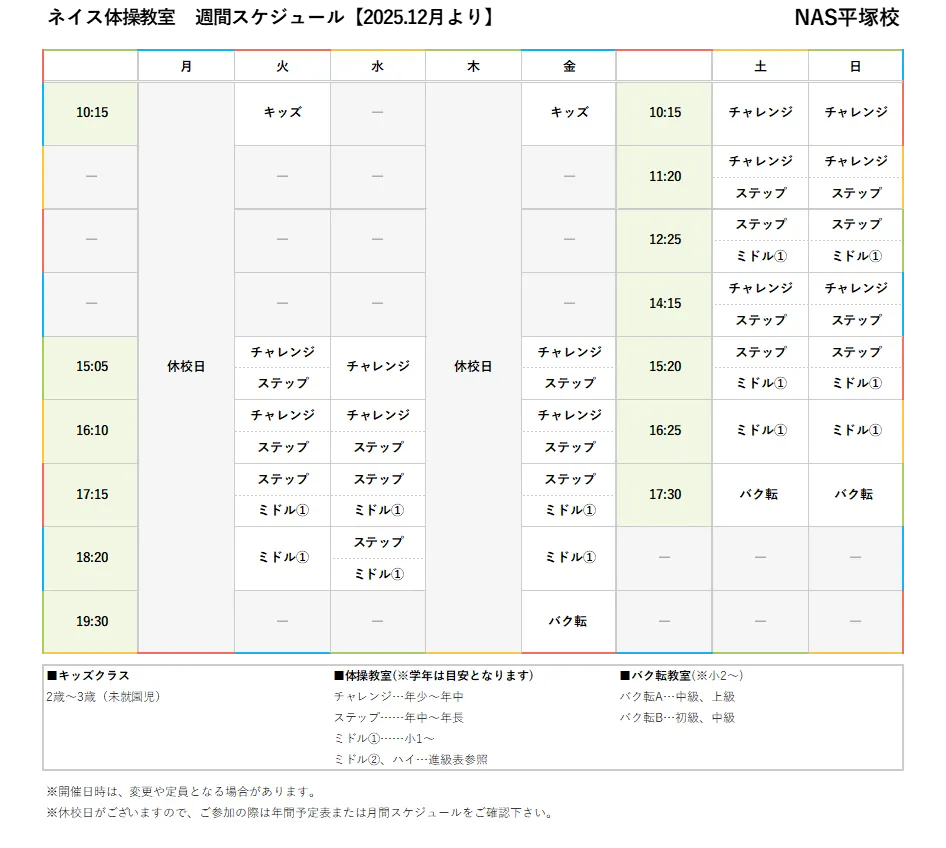Select Wednesday's チャレンジ class at 15:05
The width and height of the screenshot is (946, 848).
click(x=378, y=367)
